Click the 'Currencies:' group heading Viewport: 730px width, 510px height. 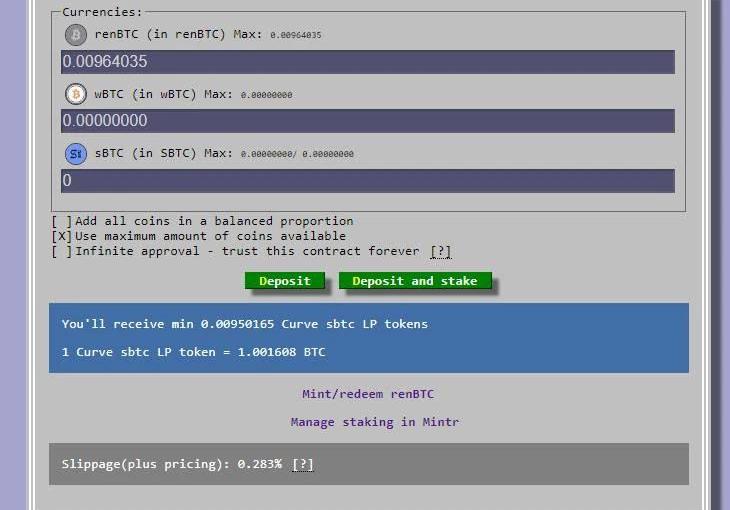(x=102, y=12)
